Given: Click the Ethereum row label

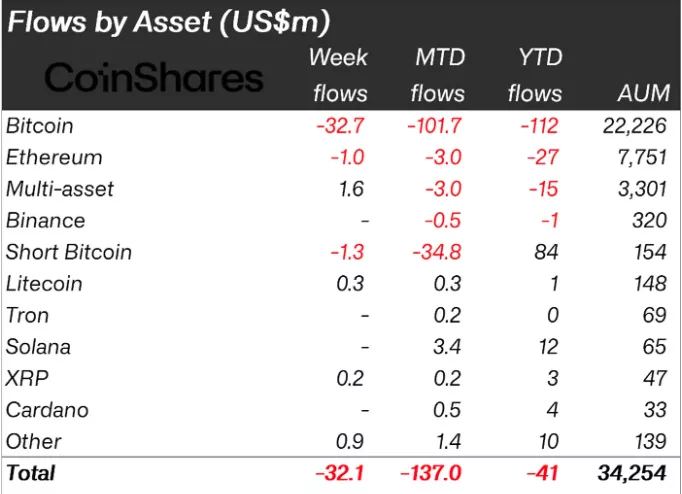Looking at the screenshot, I should 54,158.
